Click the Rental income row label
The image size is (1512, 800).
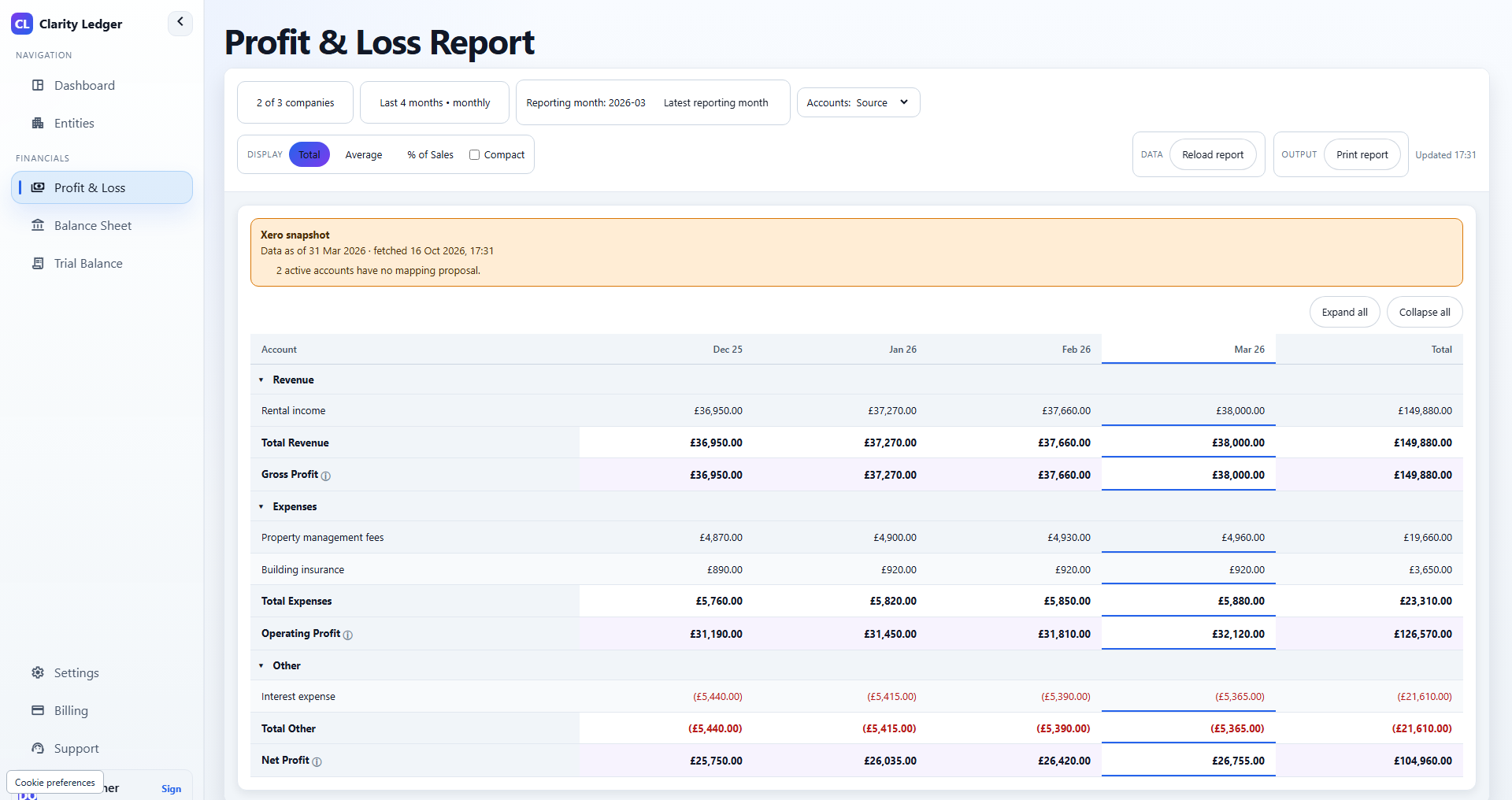tap(293, 410)
